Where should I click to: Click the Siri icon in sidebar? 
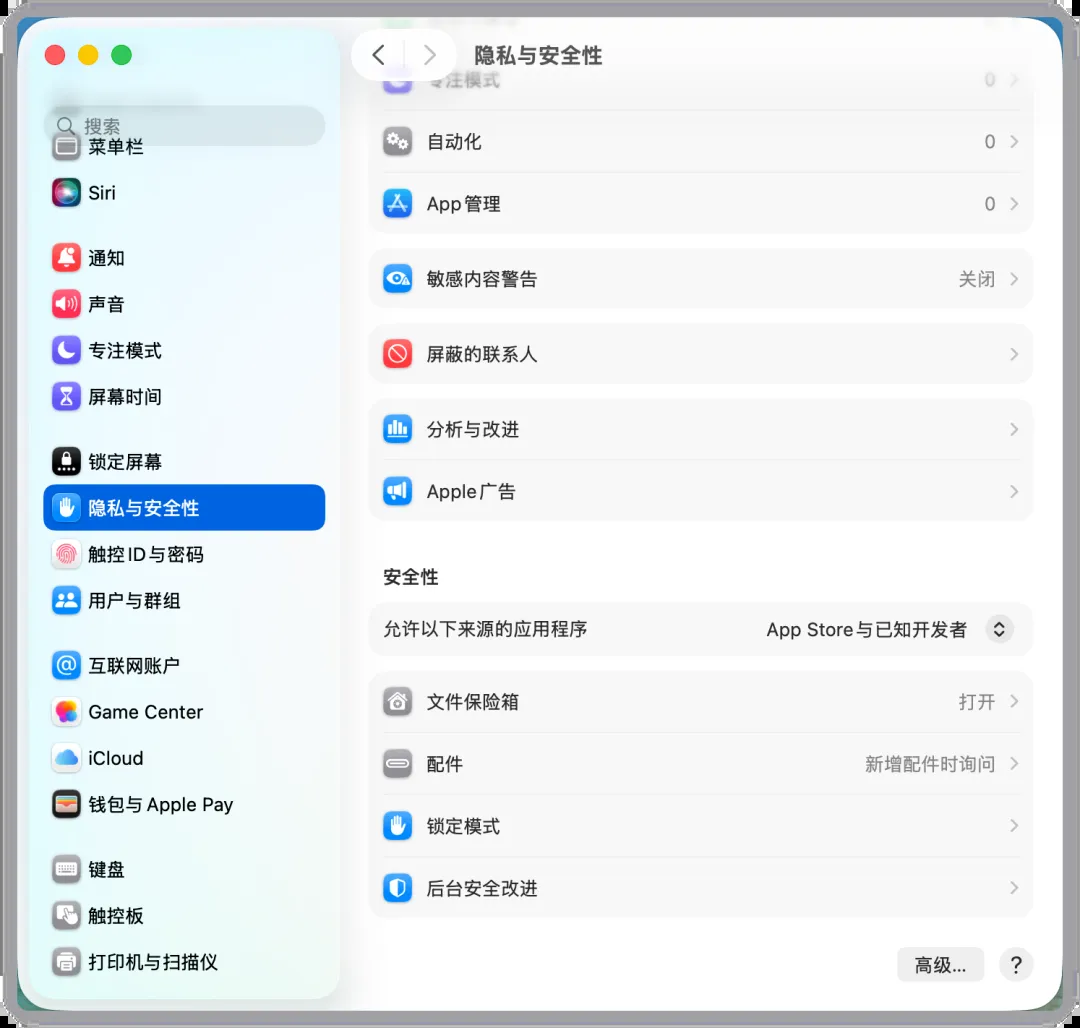(66, 193)
